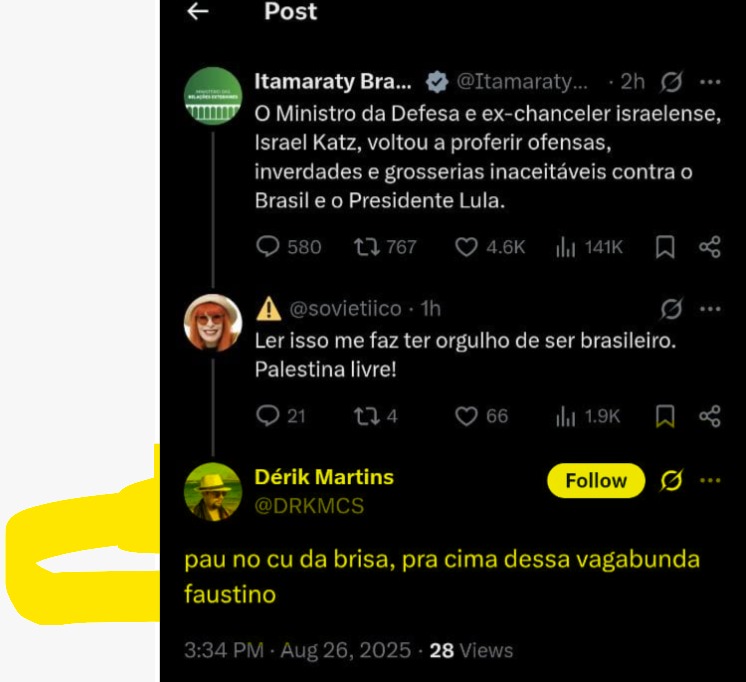Open the @DRKMCS profile handle

(309, 506)
